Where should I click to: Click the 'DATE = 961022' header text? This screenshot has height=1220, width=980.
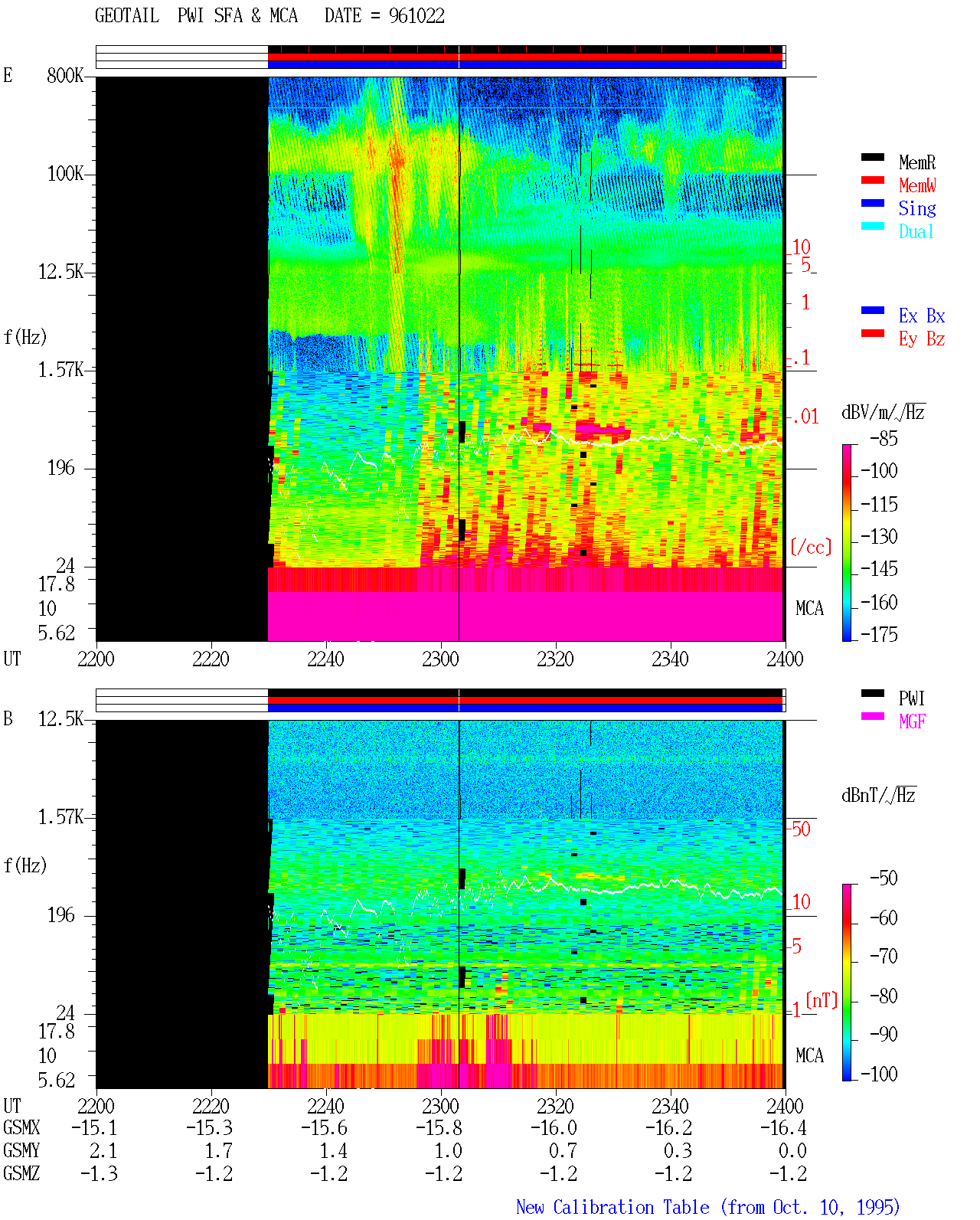pyautogui.click(x=384, y=16)
